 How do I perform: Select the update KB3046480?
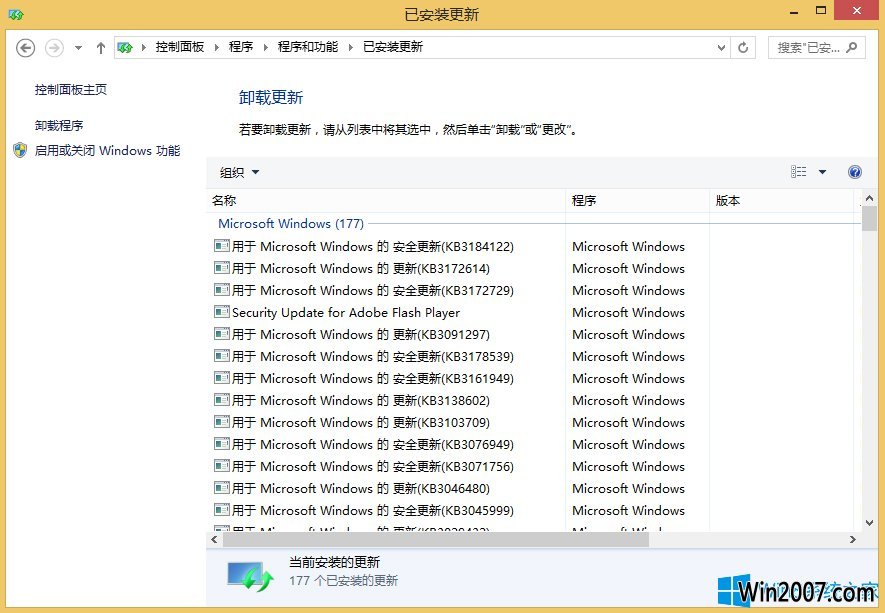(352, 489)
